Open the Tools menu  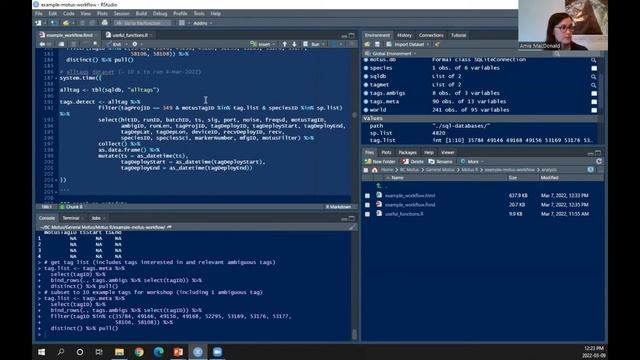point(199,13)
